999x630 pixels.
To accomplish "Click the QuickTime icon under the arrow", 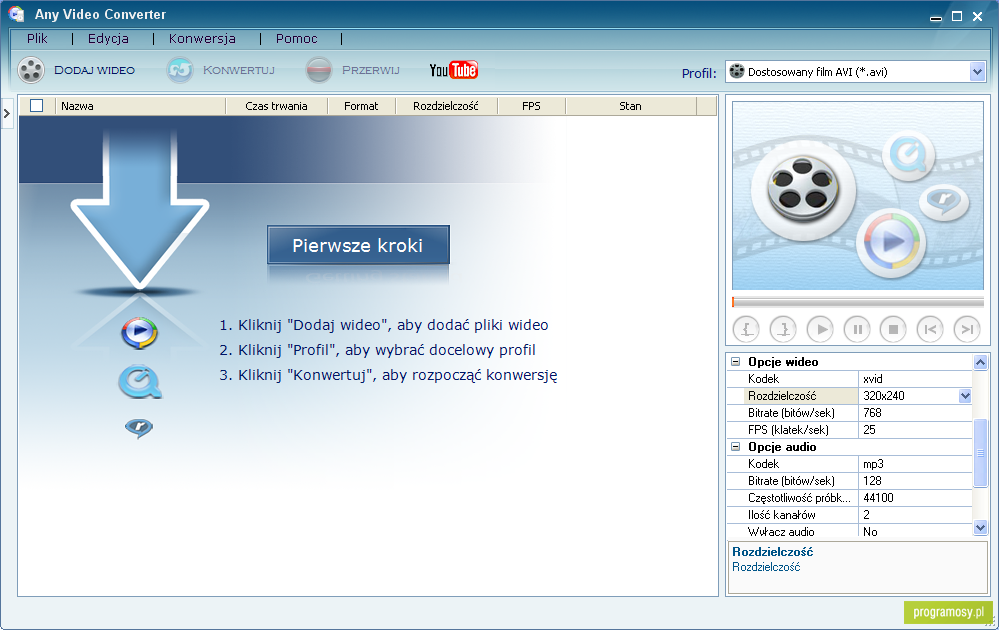I will coord(140,382).
